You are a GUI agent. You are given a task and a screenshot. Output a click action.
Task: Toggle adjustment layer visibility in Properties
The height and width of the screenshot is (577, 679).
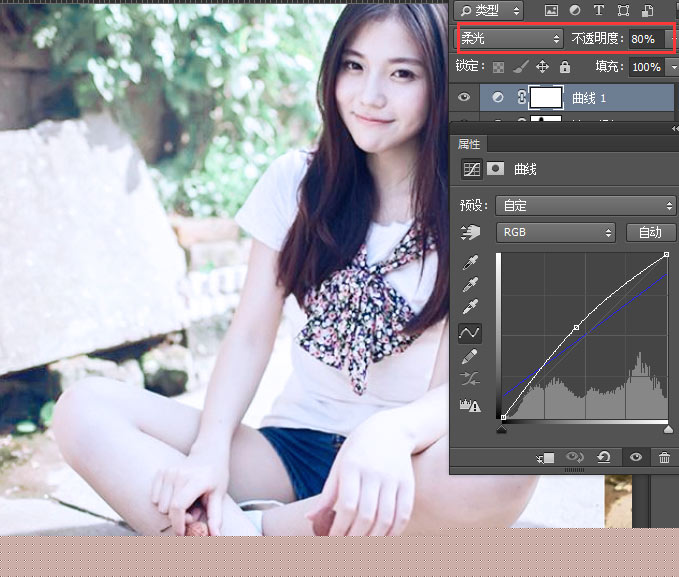[635, 458]
